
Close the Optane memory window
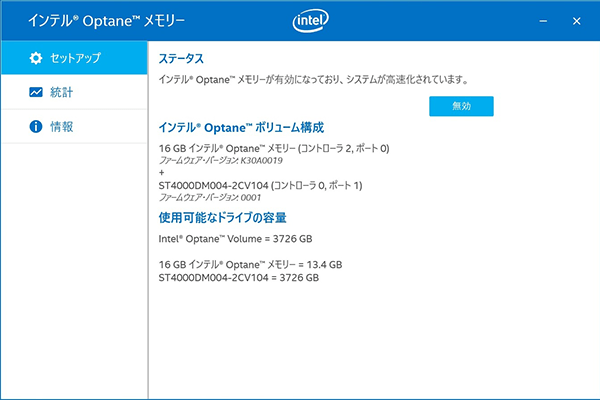pyautogui.click(x=578, y=20)
